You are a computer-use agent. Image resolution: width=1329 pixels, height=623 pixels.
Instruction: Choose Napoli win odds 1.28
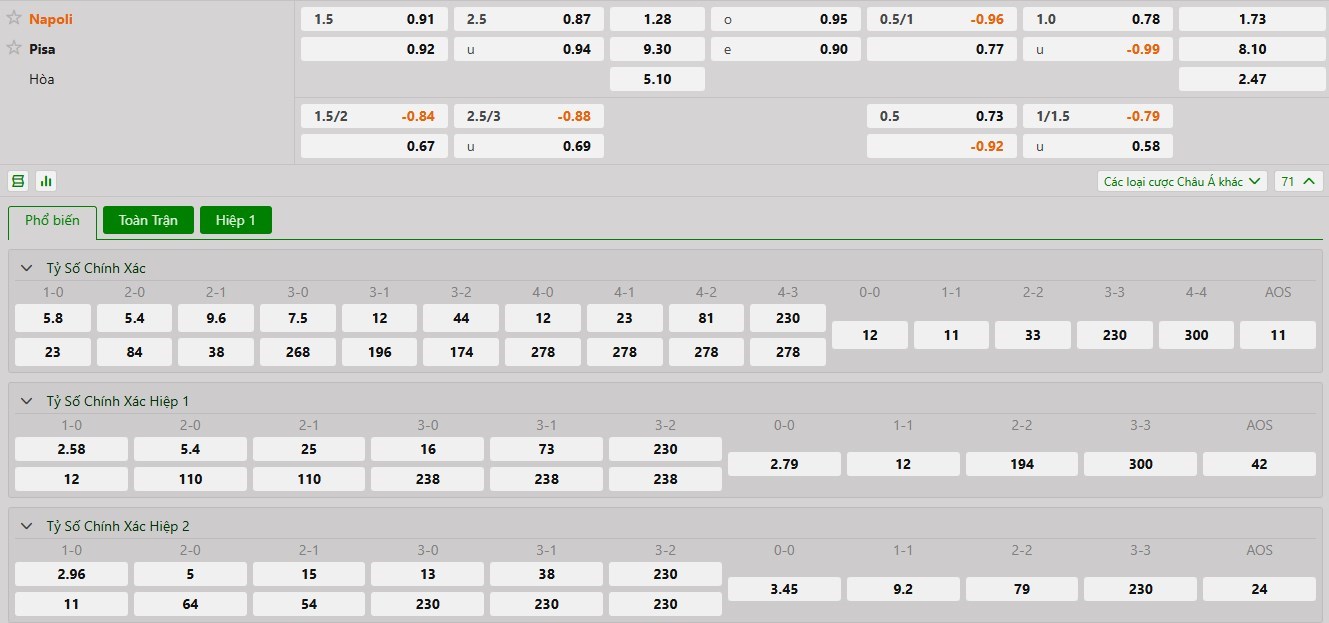pyautogui.click(x=657, y=19)
